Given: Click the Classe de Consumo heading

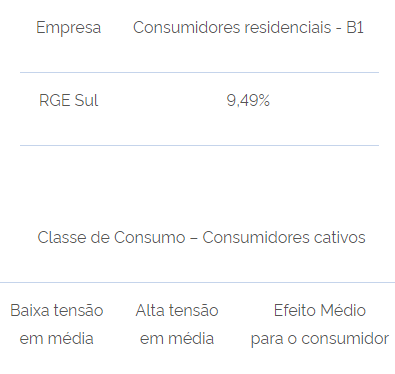Looking at the screenshot, I should pos(201,238).
